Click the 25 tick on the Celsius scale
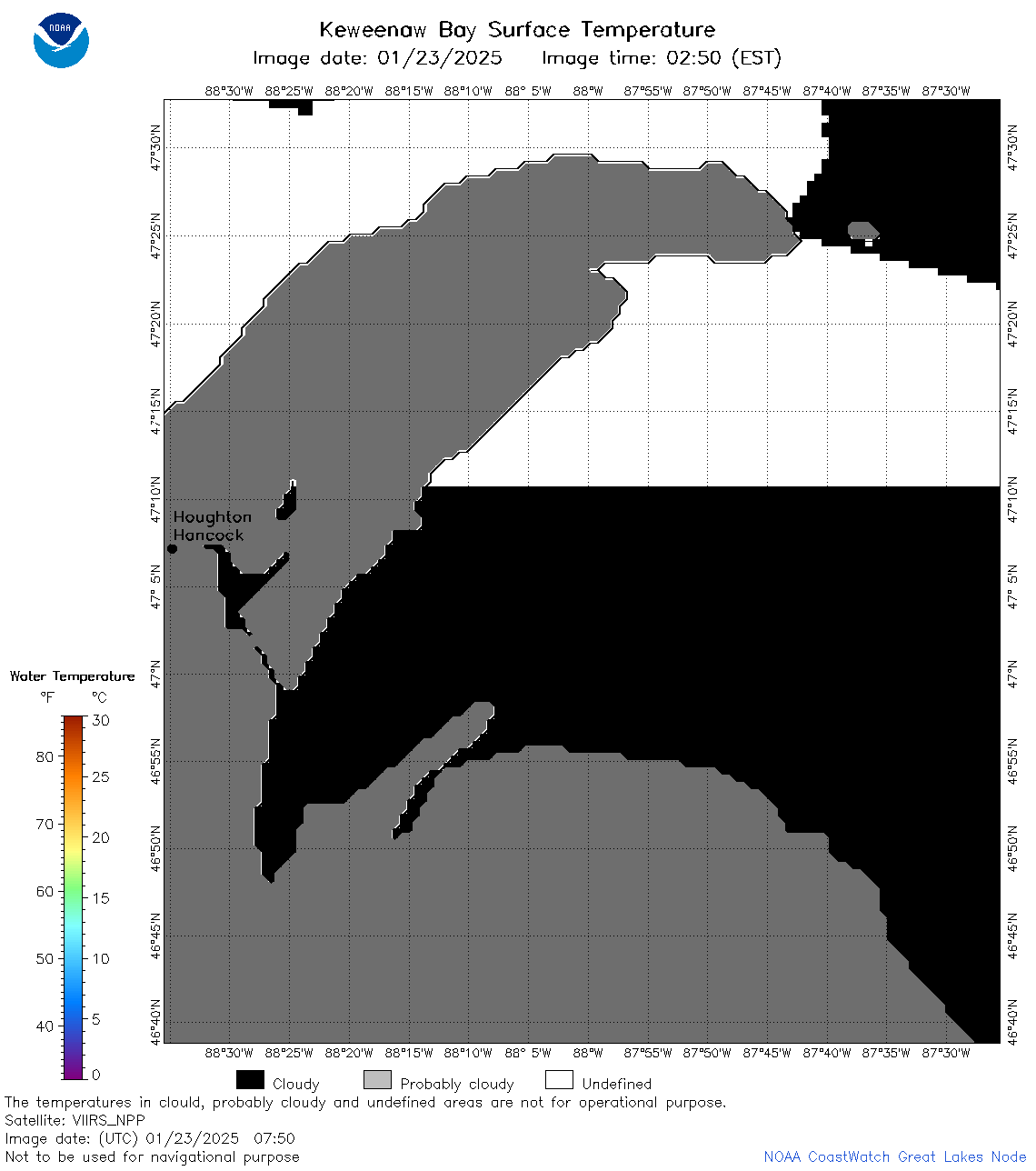This screenshot has height=1171, width=1036. [x=101, y=777]
